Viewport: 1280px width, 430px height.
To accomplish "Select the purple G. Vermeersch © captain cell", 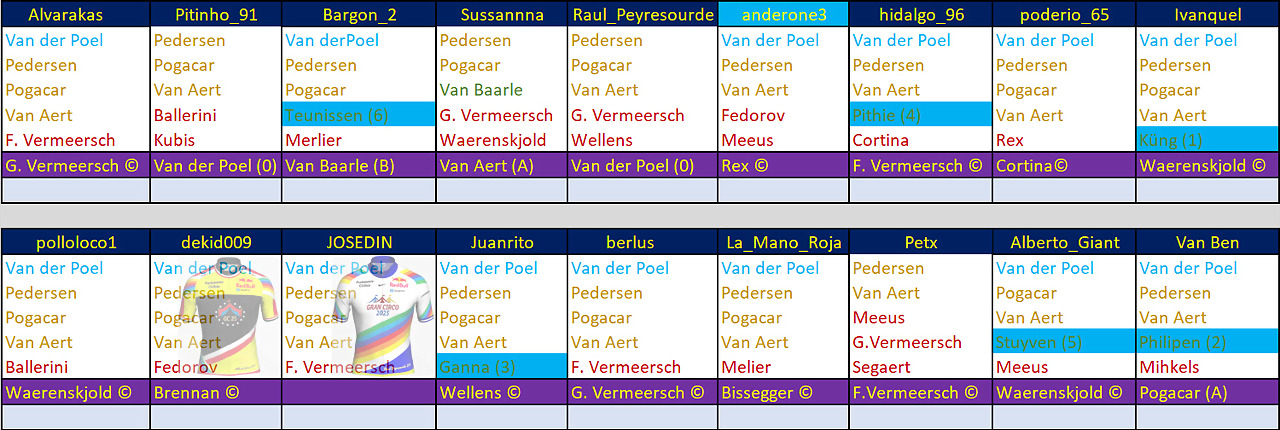I will tap(76, 166).
